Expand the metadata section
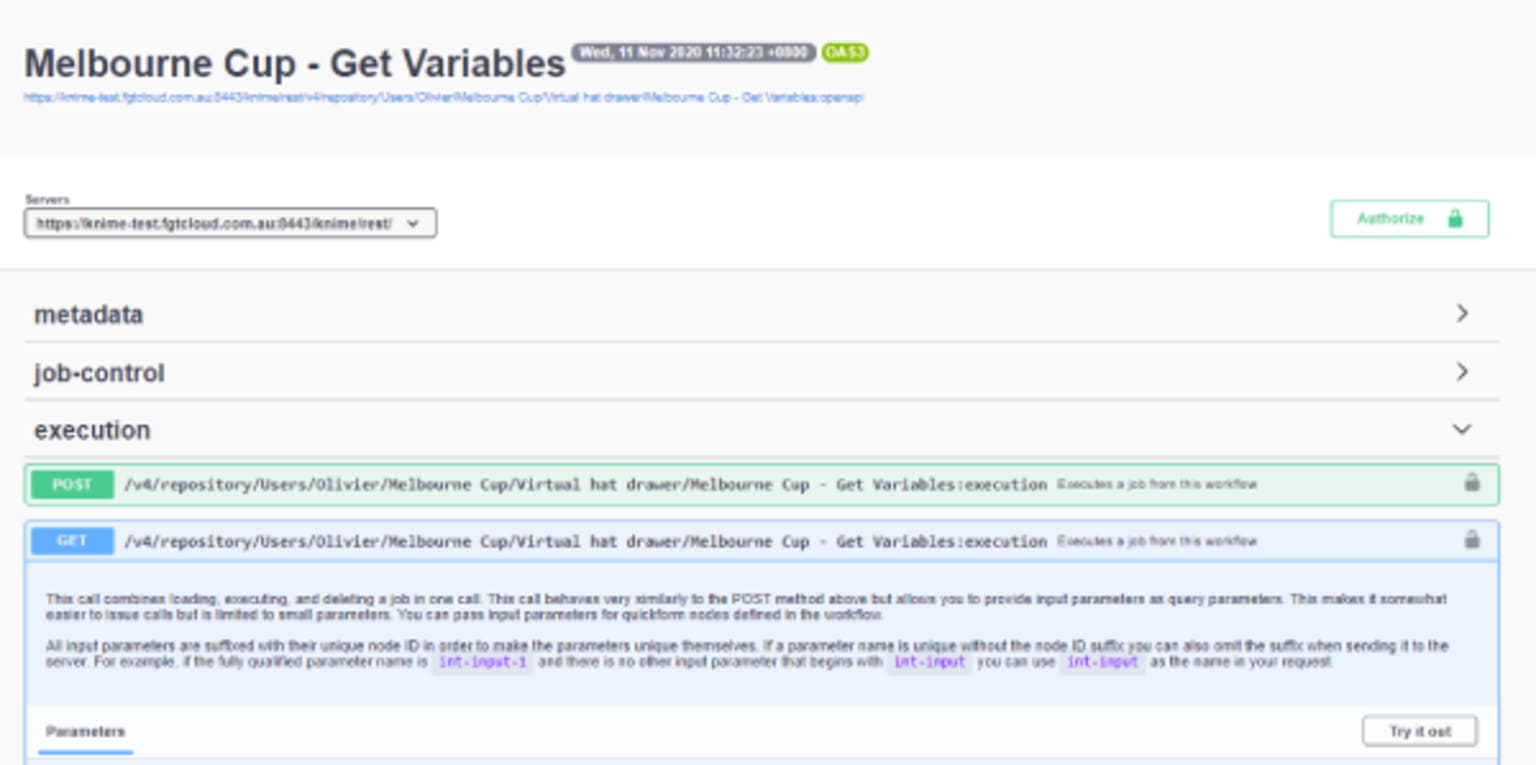The width and height of the screenshot is (1536, 765). 1461,314
